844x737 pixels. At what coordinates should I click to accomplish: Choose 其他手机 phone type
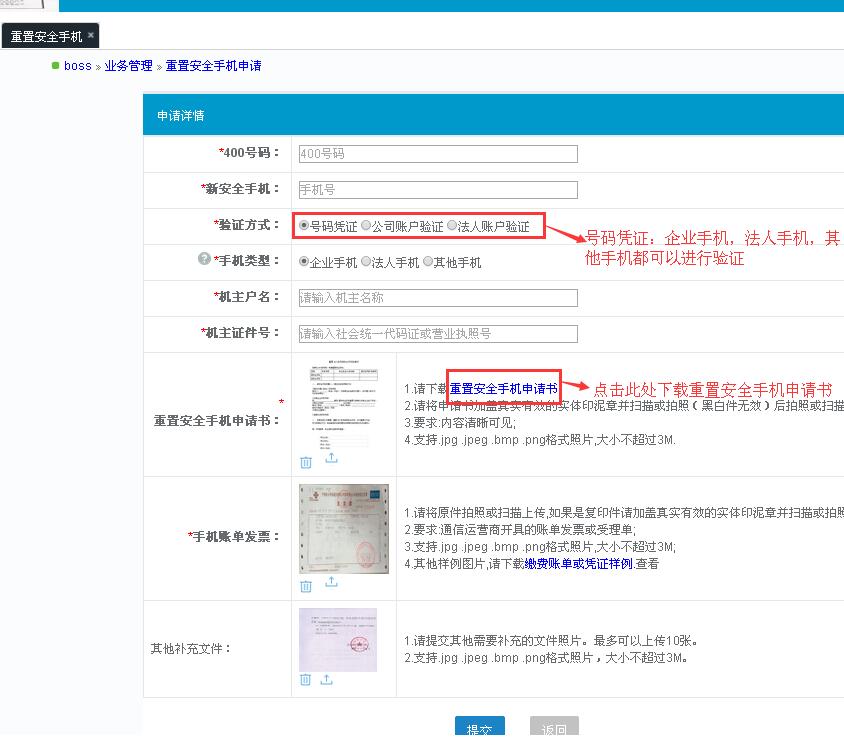[428, 262]
